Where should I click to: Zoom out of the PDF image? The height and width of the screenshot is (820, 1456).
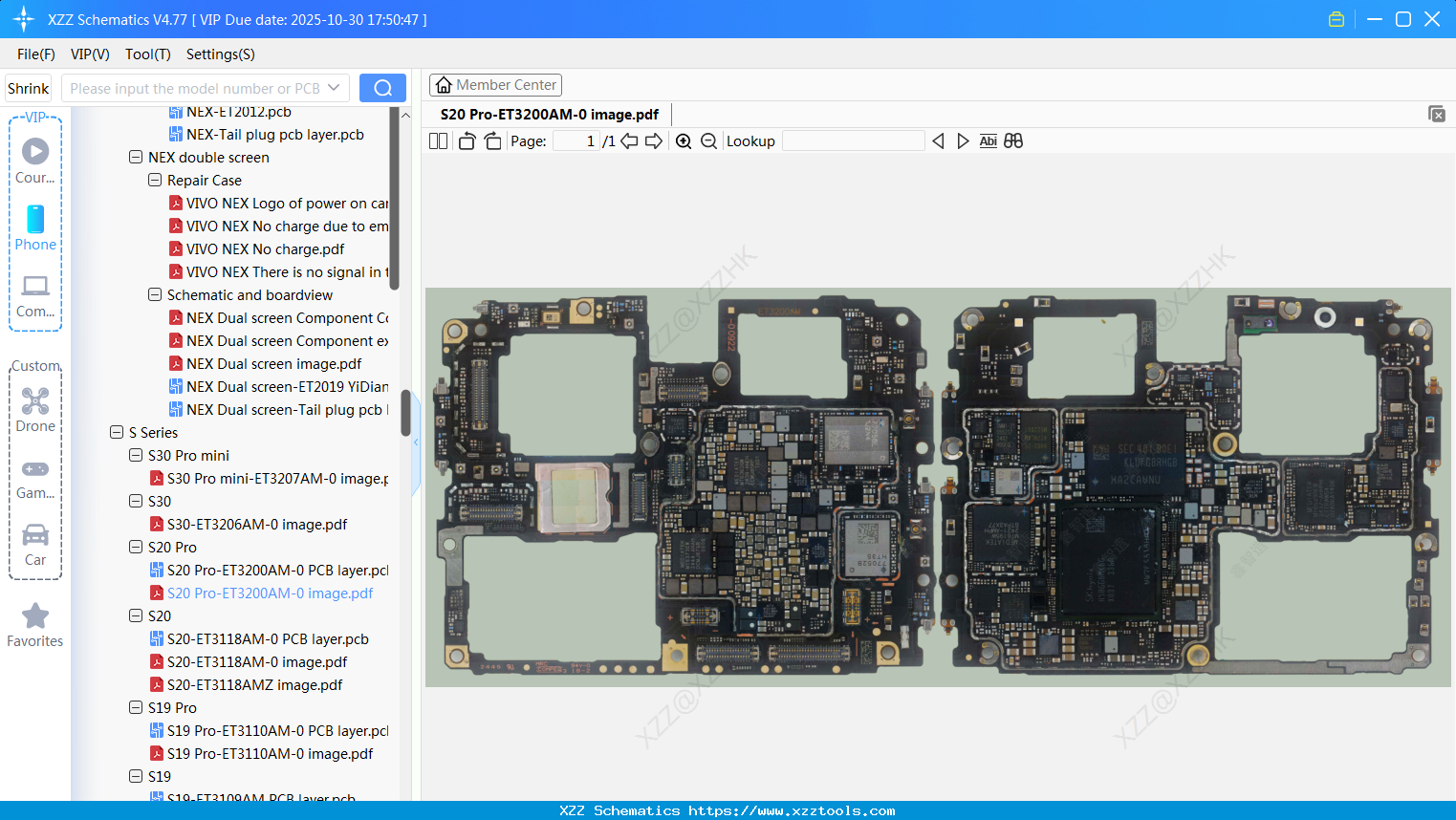tap(708, 141)
